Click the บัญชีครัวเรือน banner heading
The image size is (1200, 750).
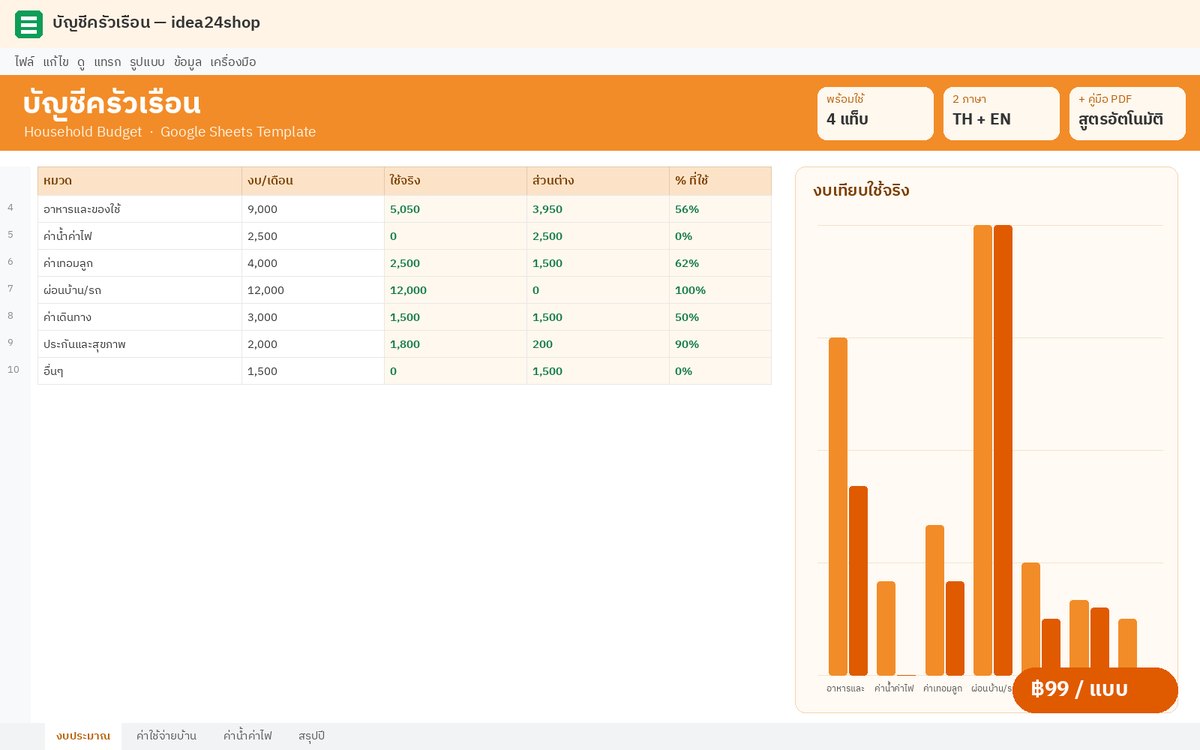(112, 103)
